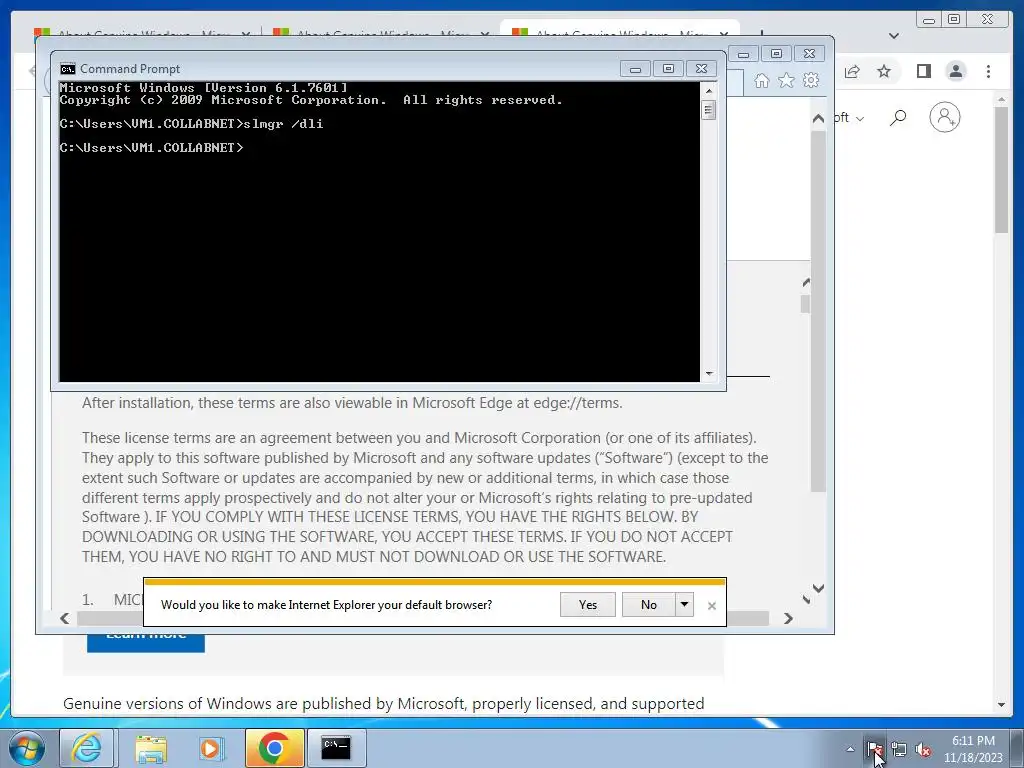Open Windows Explorer from the taskbar

[x=151, y=748]
